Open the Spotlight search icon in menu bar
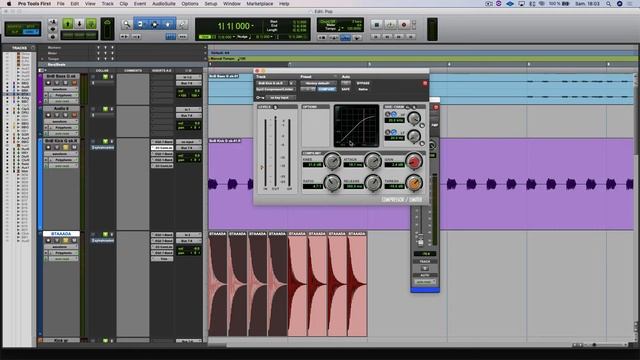640x360 pixels. (x=608, y=4)
